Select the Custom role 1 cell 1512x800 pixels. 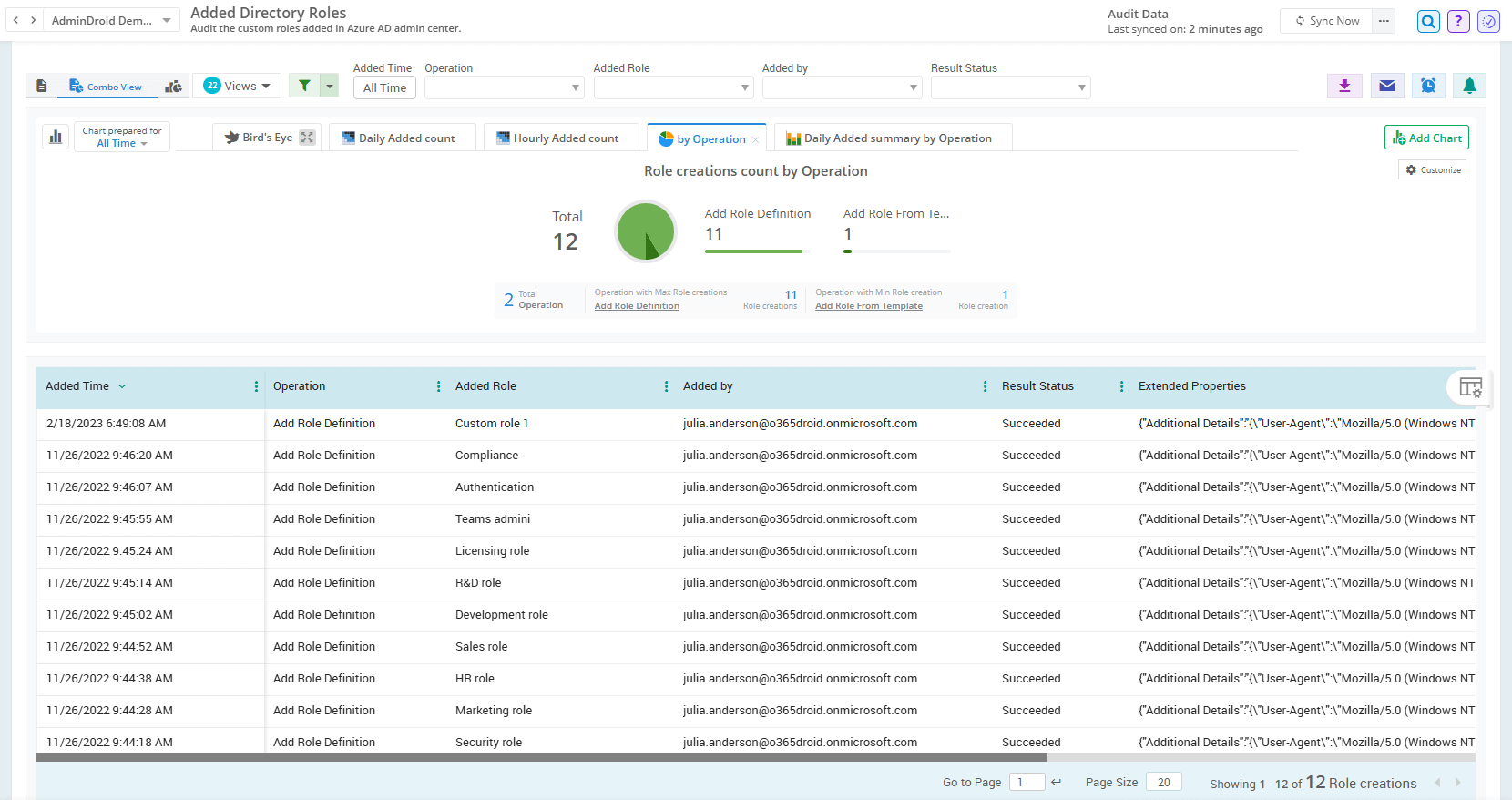[x=491, y=424]
